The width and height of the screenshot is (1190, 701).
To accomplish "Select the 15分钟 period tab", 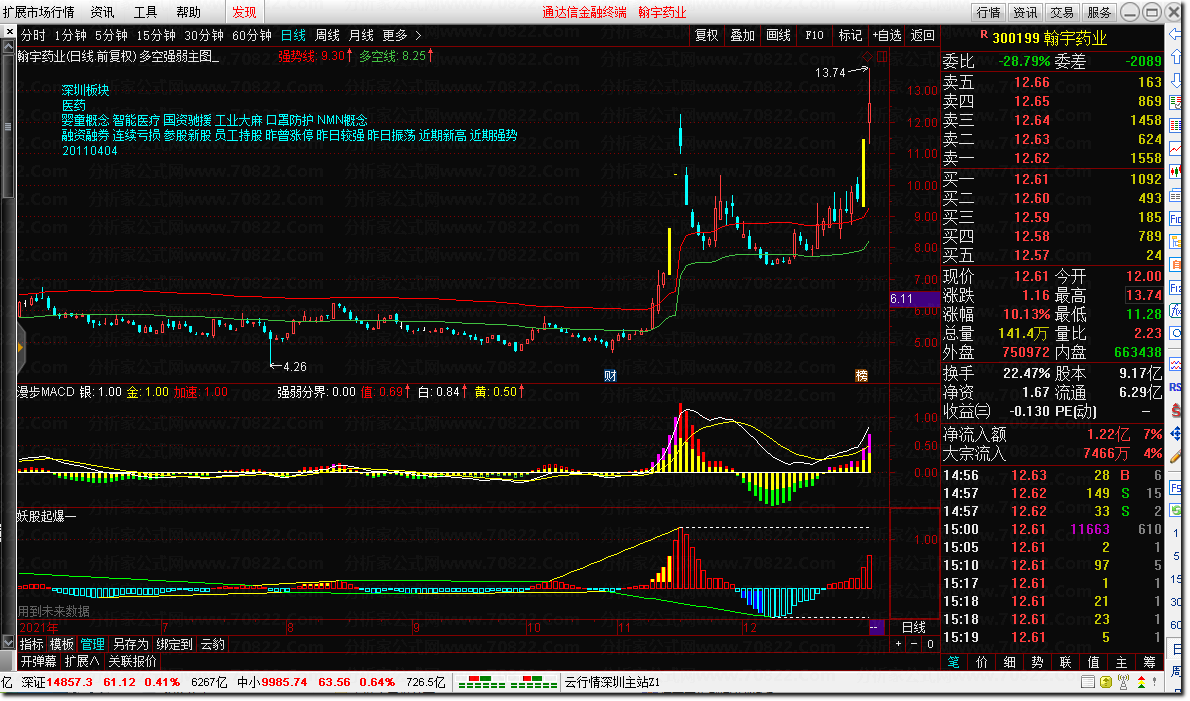I will (156, 36).
